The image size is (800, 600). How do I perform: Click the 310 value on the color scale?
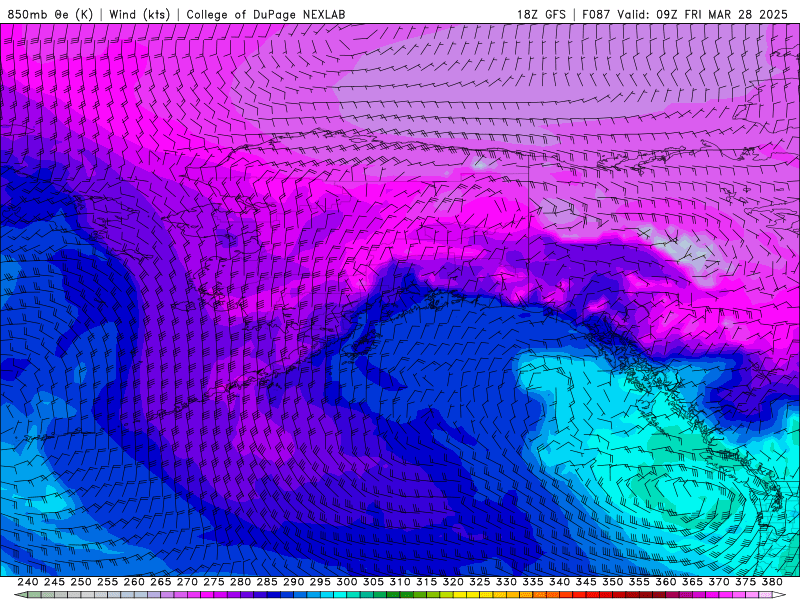[x=399, y=582]
